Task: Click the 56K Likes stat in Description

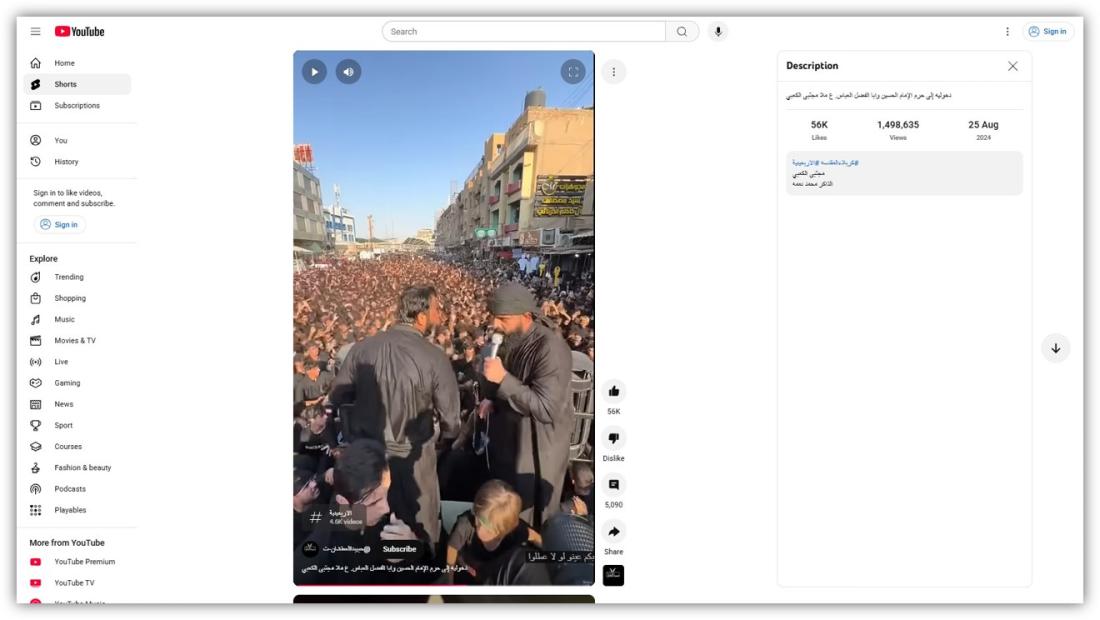Action: [819, 129]
